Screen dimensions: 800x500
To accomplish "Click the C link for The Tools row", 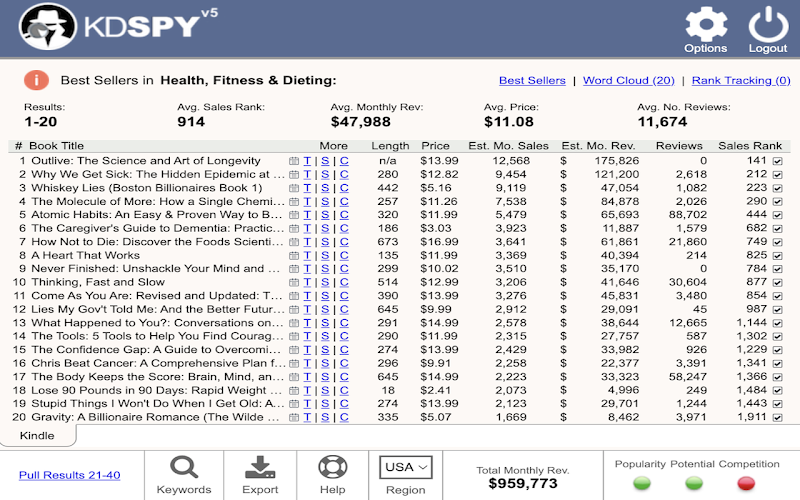I will click(x=344, y=336).
